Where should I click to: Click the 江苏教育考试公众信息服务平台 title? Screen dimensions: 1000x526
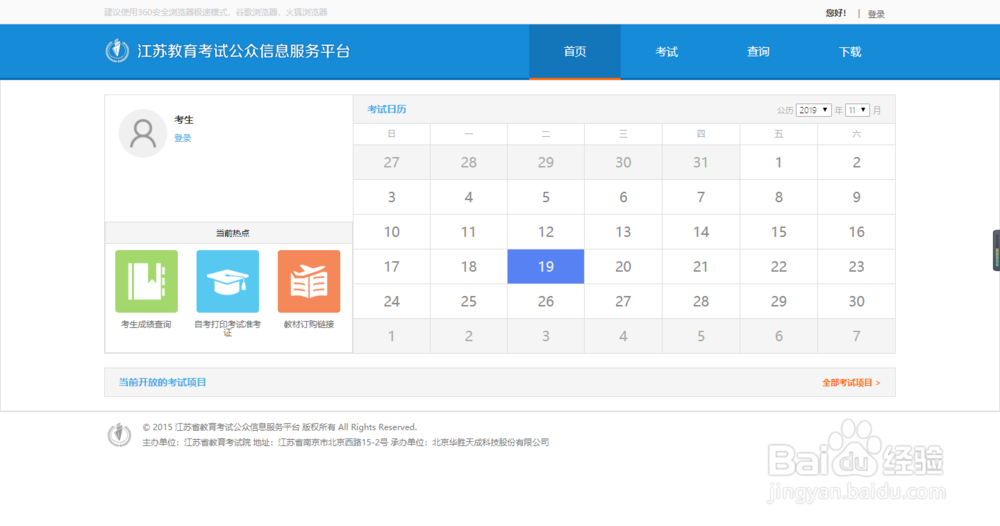[x=244, y=51]
